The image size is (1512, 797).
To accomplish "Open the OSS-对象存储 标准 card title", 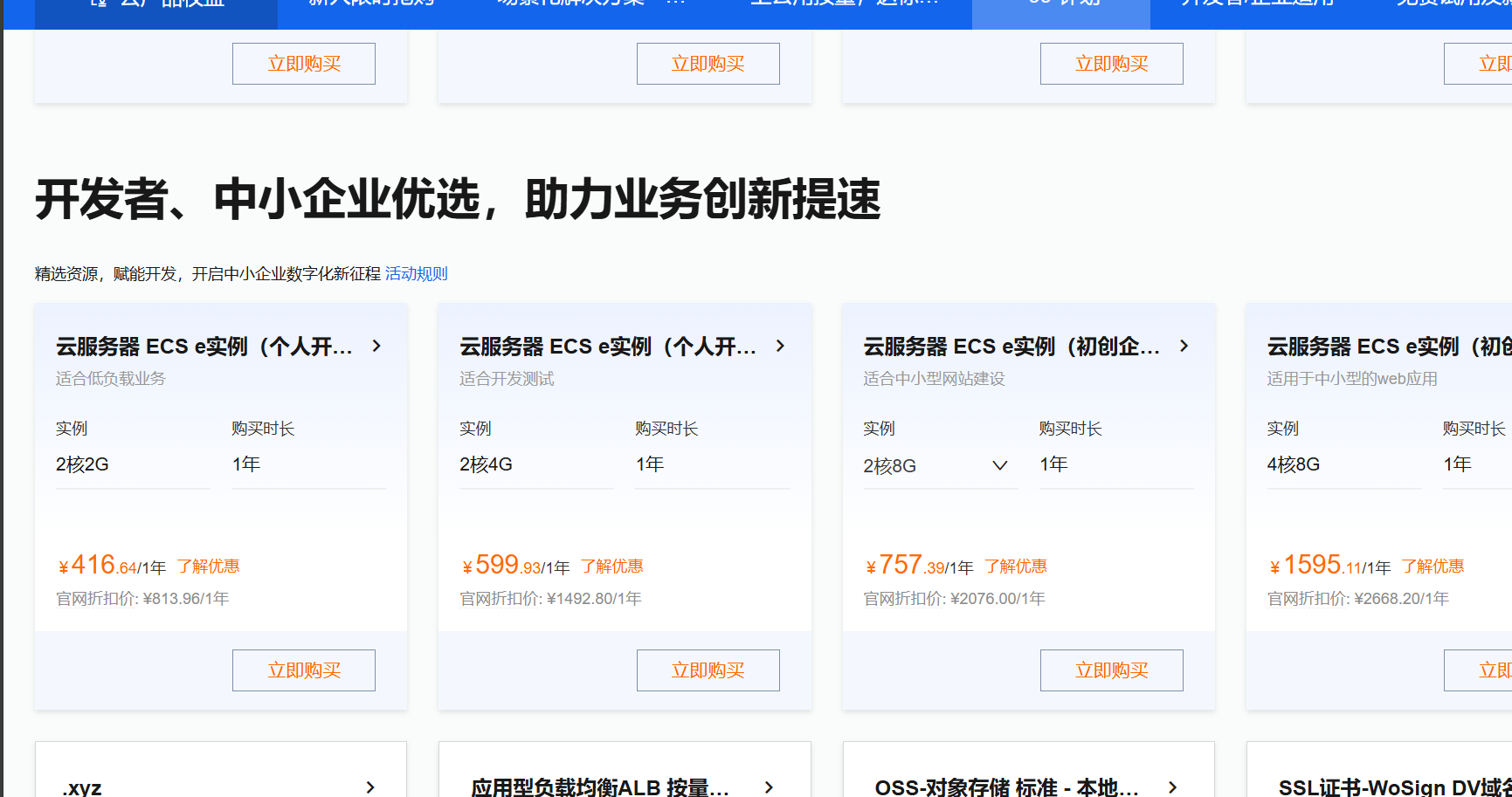I will (x=1006, y=787).
